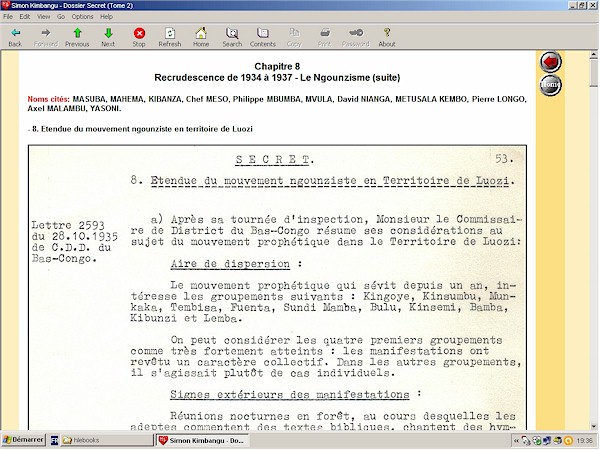The image size is (600, 450).
Task: Click the round gray Home button
Action: (549, 86)
